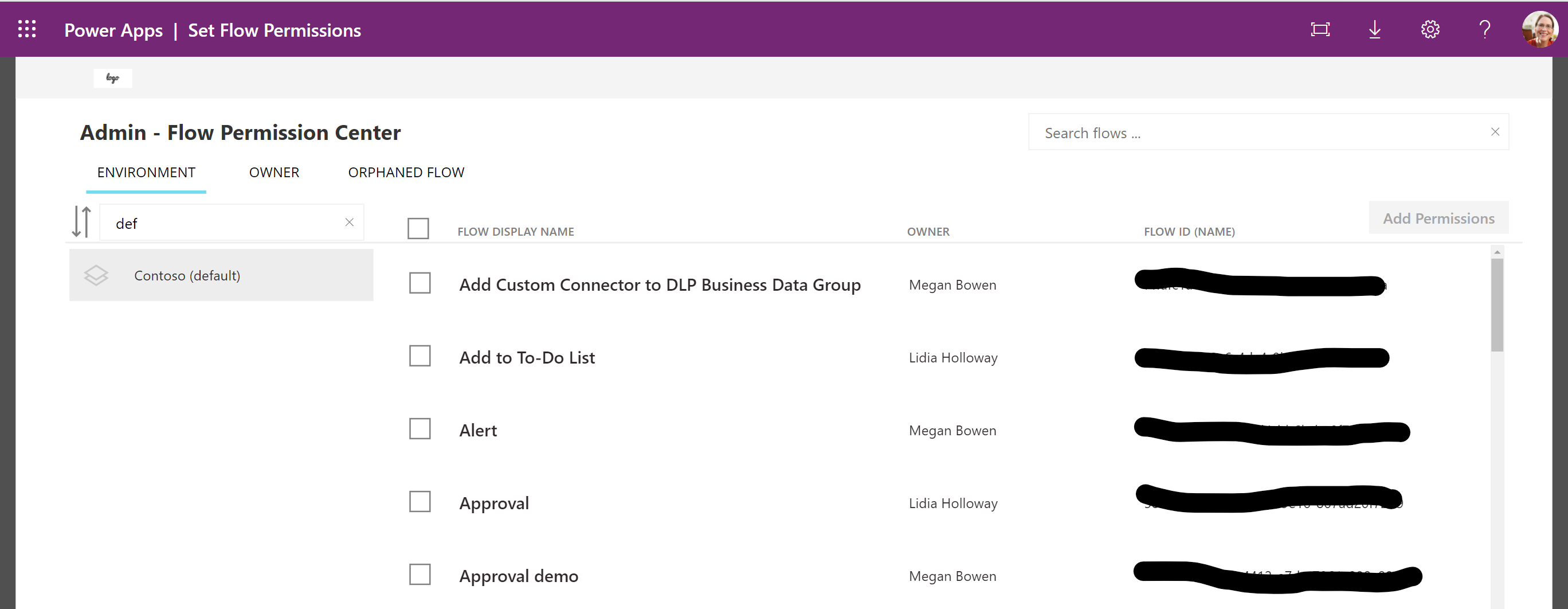Check the select-all flows checkbox

pos(418,228)
